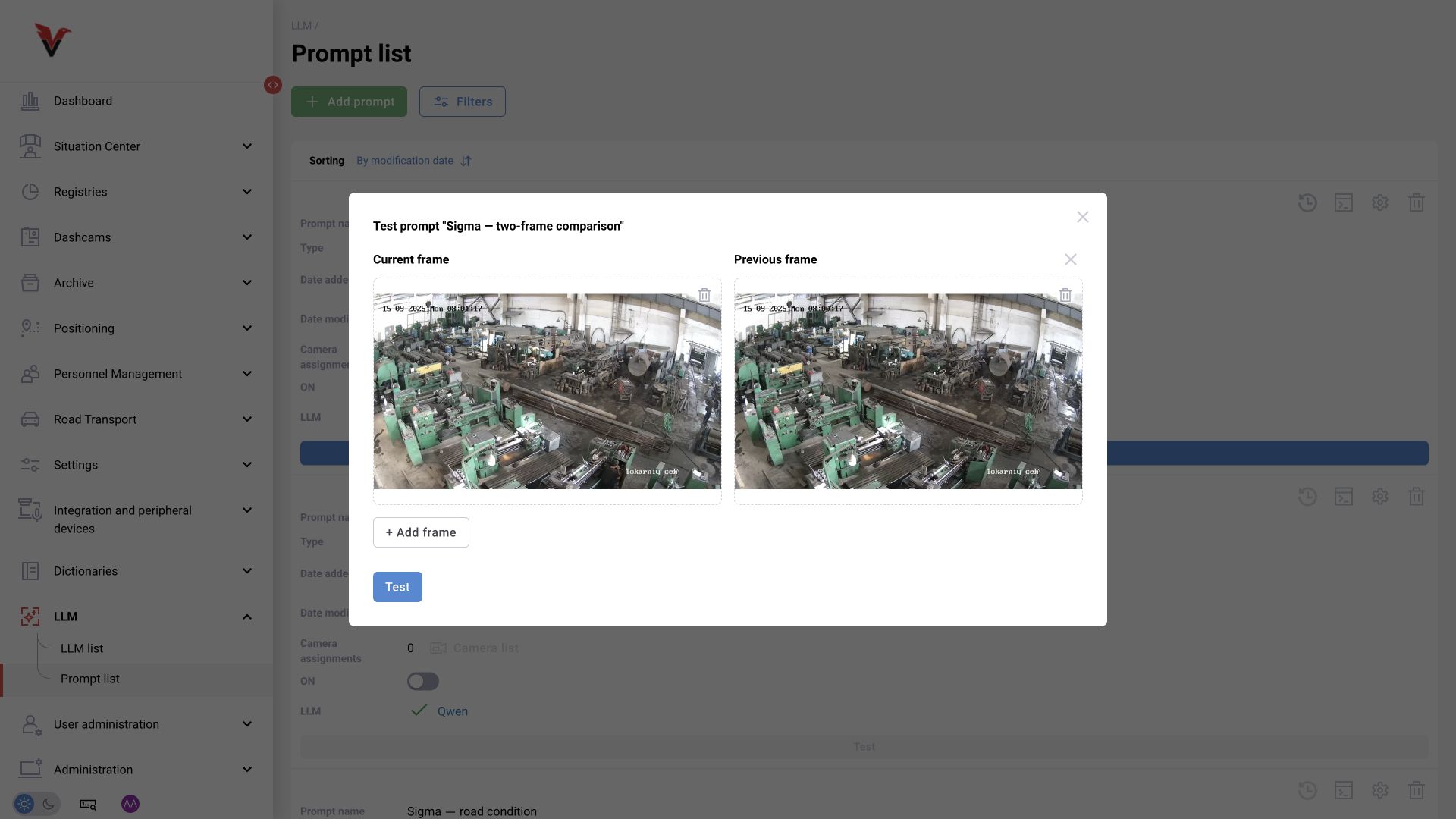Open the Qwen LLM link
The height and width of the screenshot is (819, 1456).
(453, 711)
